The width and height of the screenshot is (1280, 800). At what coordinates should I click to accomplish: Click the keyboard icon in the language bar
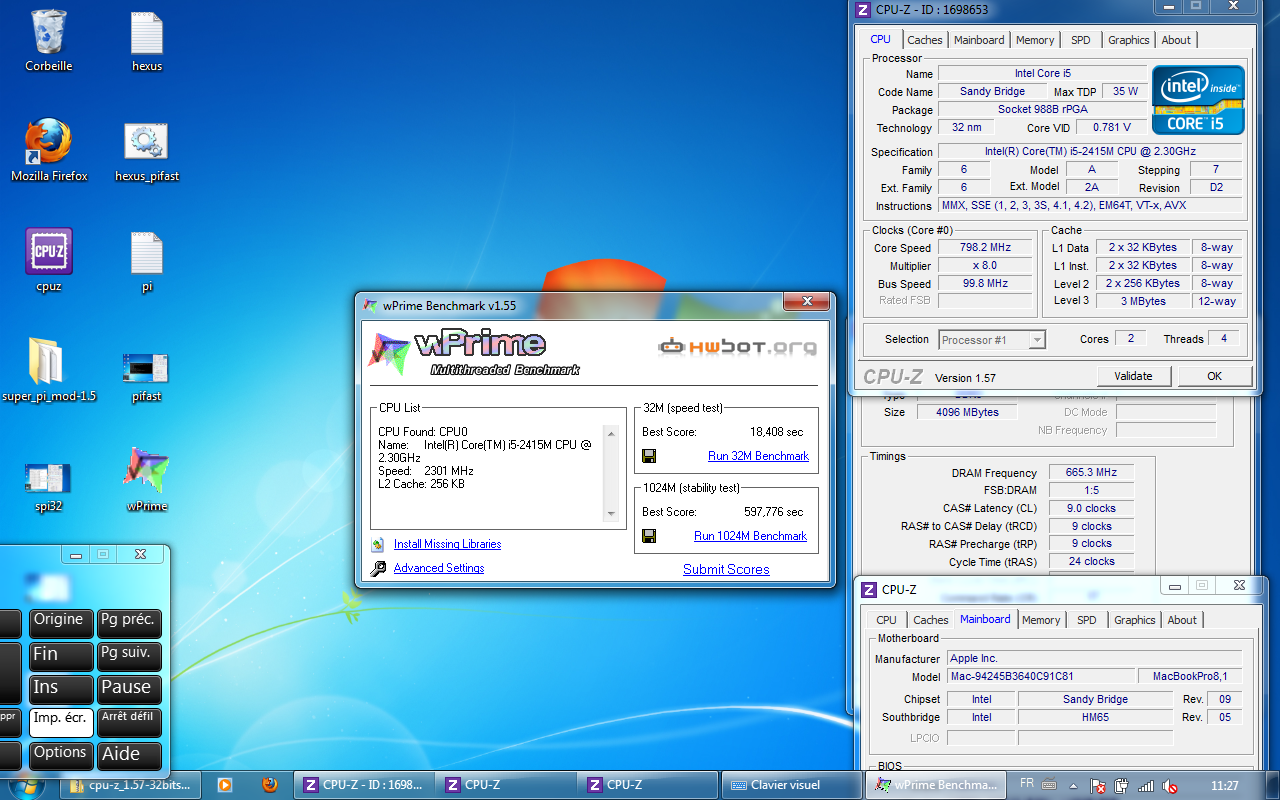(1050, 783)
